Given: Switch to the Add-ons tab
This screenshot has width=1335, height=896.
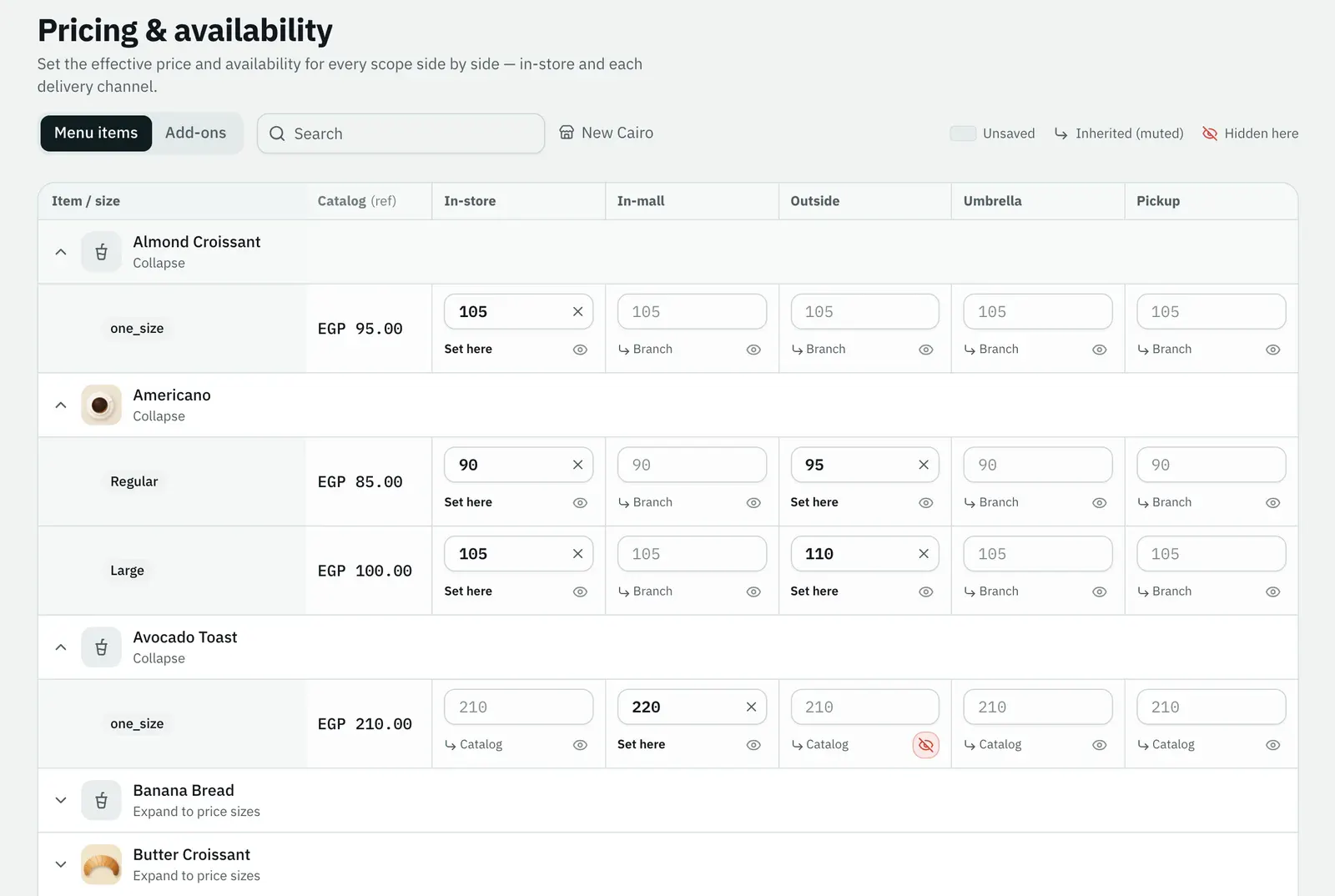Looking at the screenshot, I should point(195,133).
